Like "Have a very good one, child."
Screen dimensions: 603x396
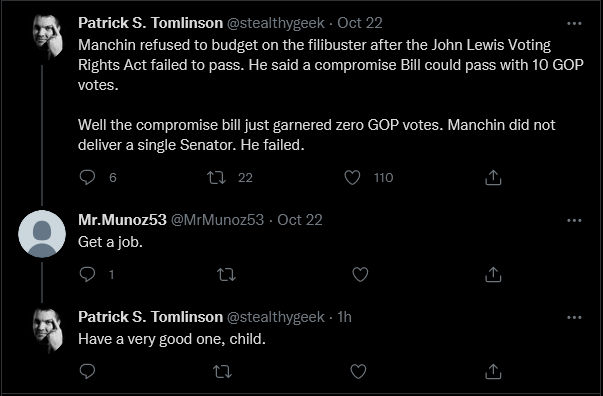358,371
